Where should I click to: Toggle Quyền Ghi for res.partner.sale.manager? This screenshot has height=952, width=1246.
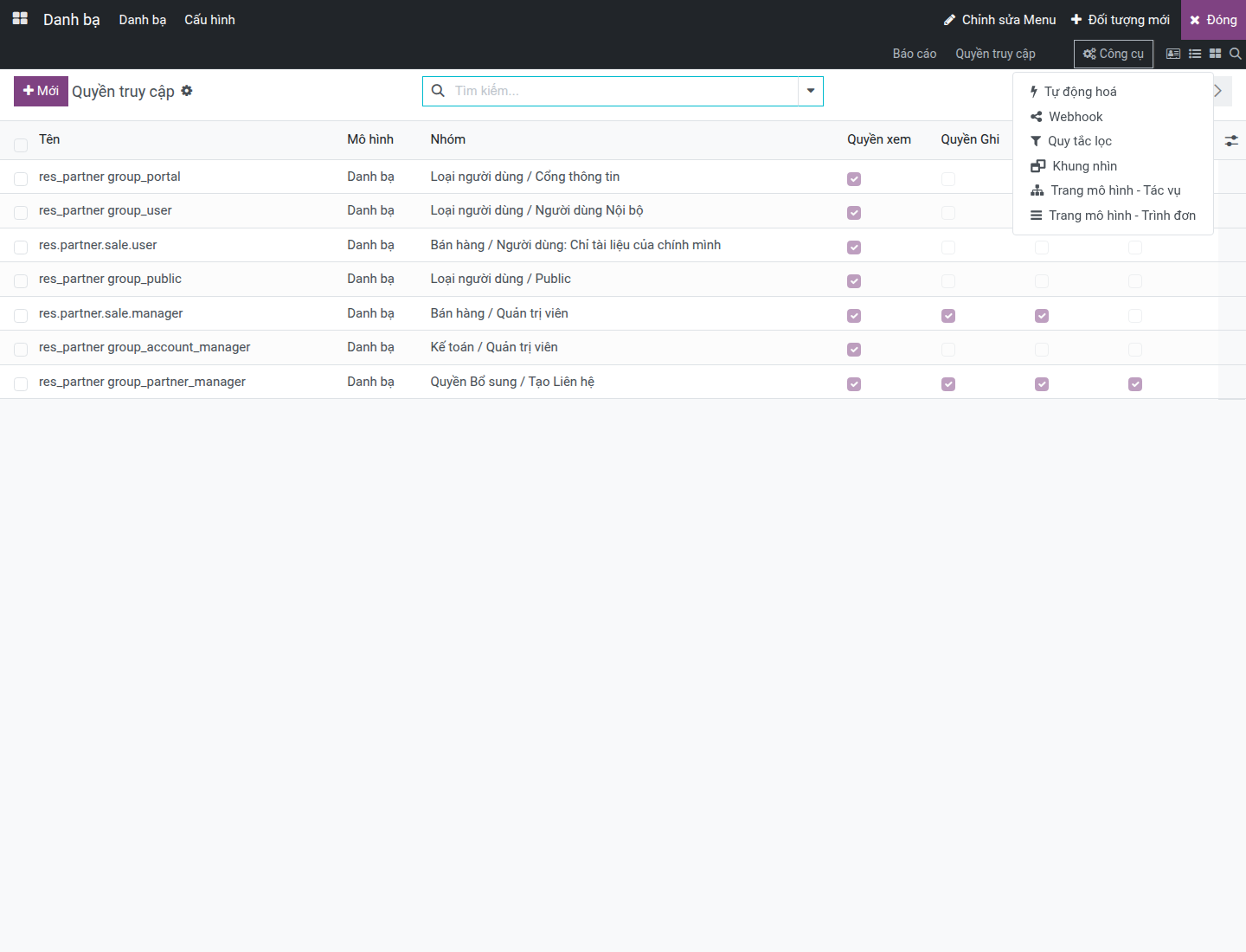(948, 316)
